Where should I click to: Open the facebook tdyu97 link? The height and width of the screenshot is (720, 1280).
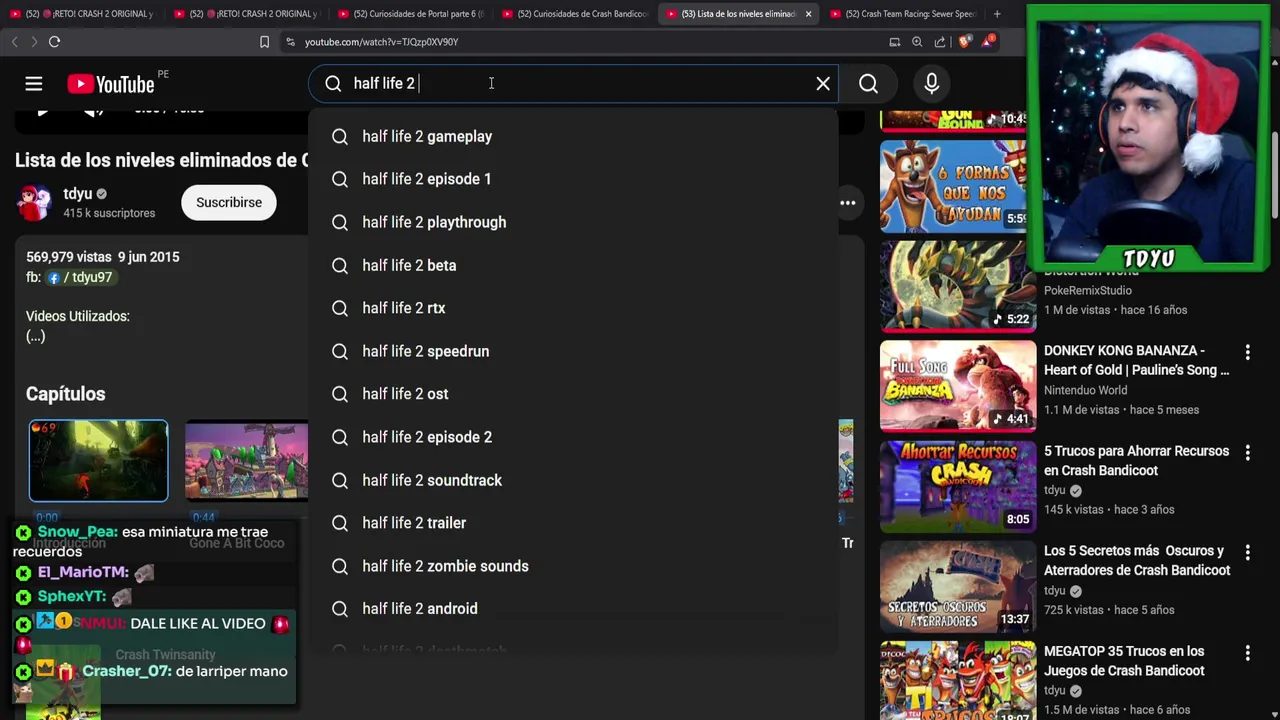(80, 277)
